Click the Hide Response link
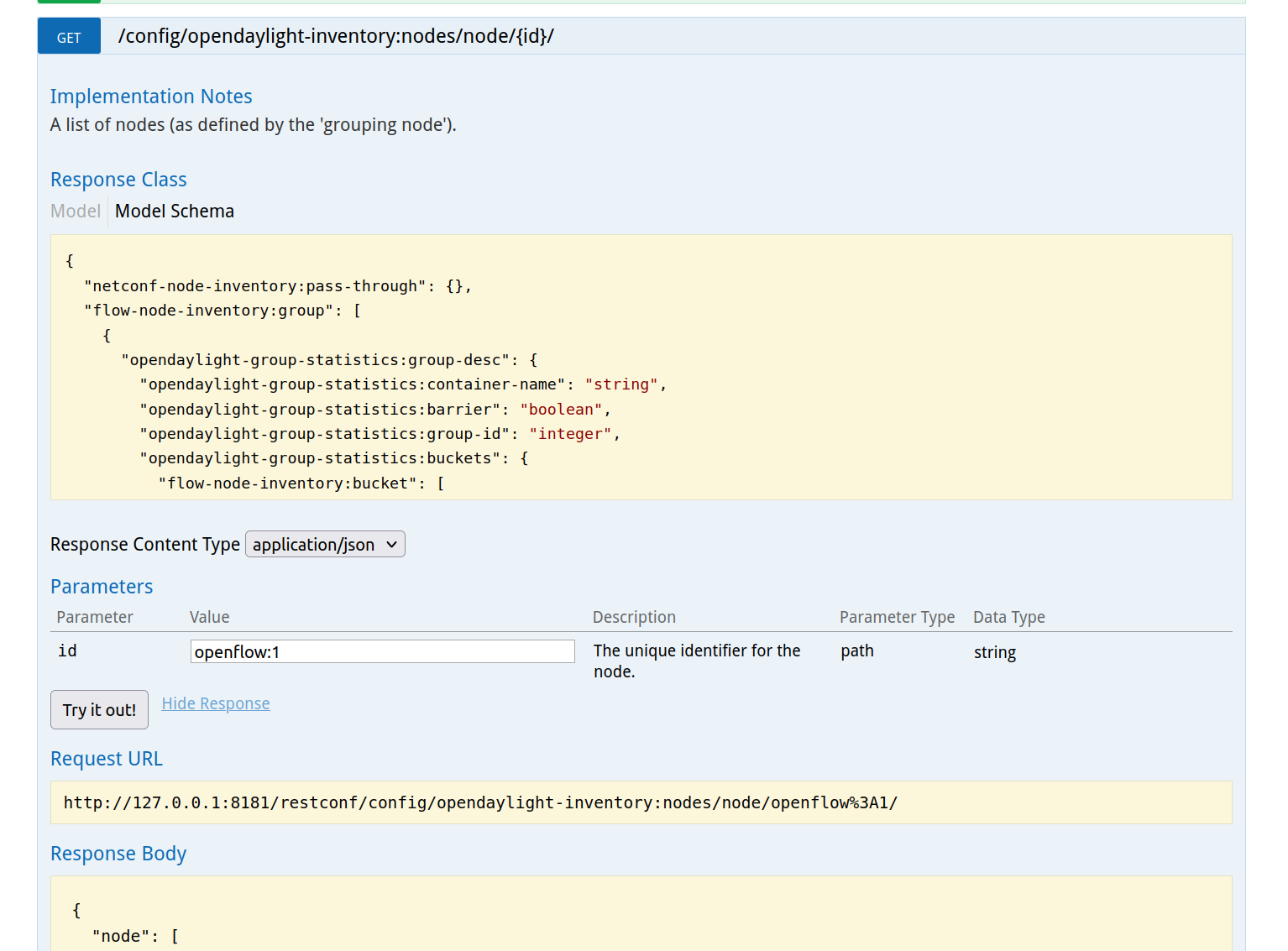Image resolution: width=1288 pixels, height=951 pixels. pos(216,703)
